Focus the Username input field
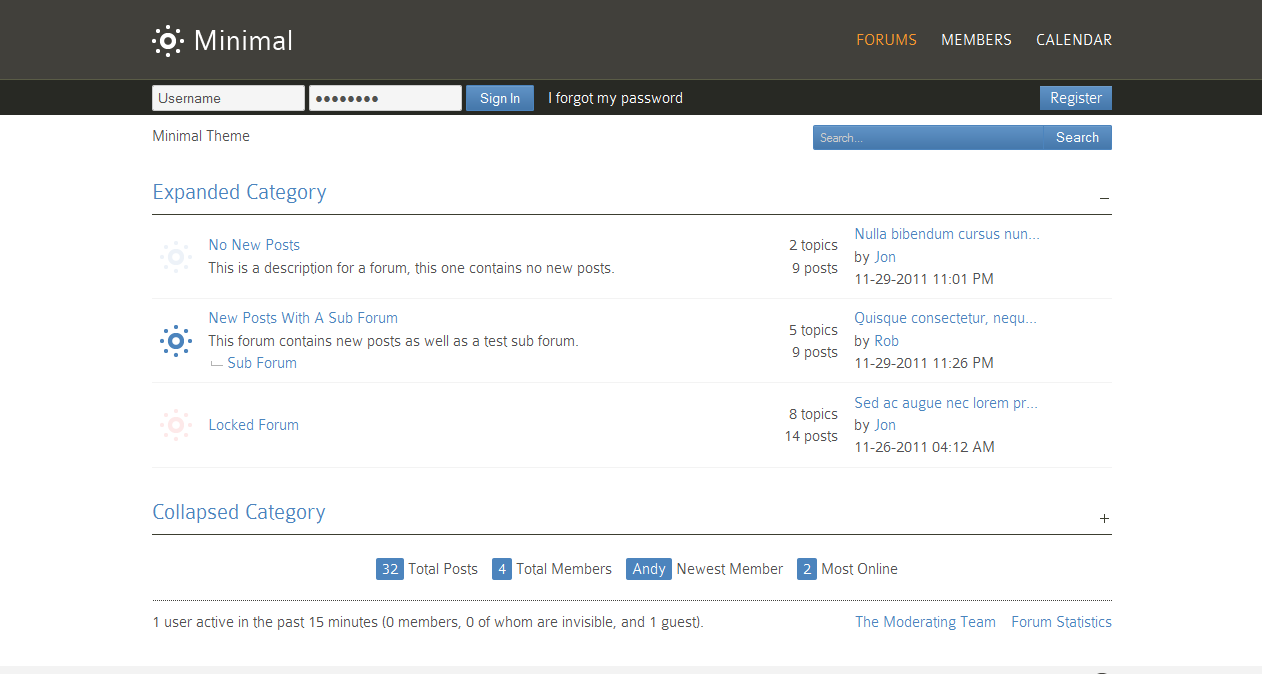1262x674 pixels. [228, 98]
